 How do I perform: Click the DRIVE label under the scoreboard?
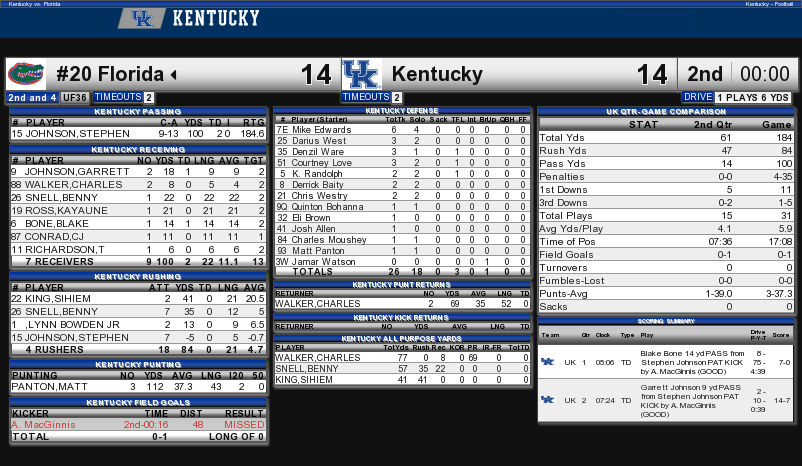[x=697, y=97]
